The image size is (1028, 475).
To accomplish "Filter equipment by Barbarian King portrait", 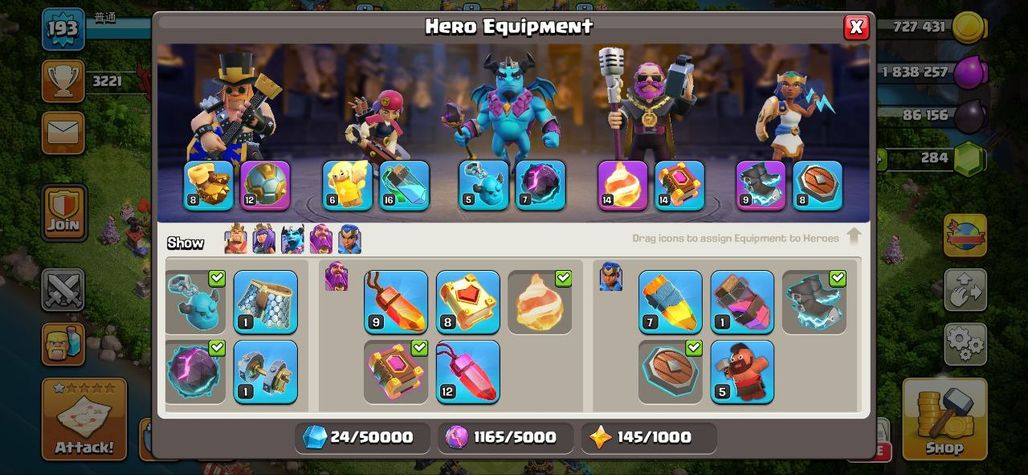I will click(x=236, y=238).
